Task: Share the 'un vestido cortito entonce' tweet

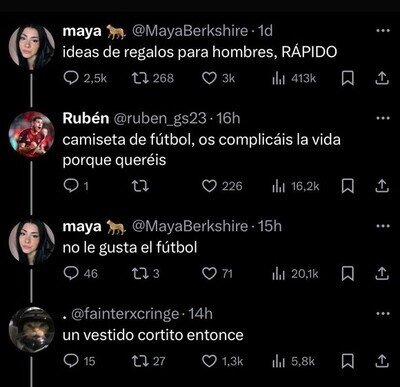Action: pyautogui.click(x=382, y=361)
